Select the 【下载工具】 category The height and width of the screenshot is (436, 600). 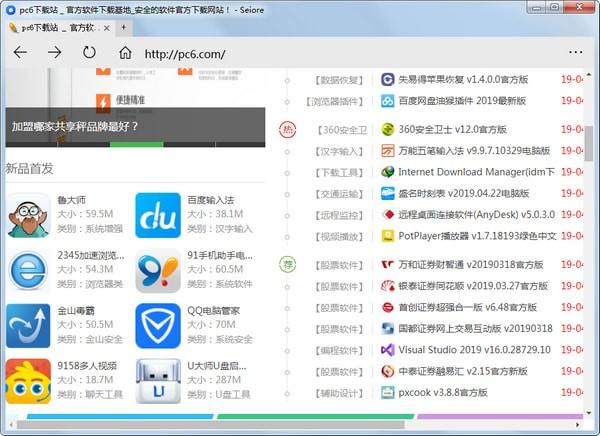[339, 173]
